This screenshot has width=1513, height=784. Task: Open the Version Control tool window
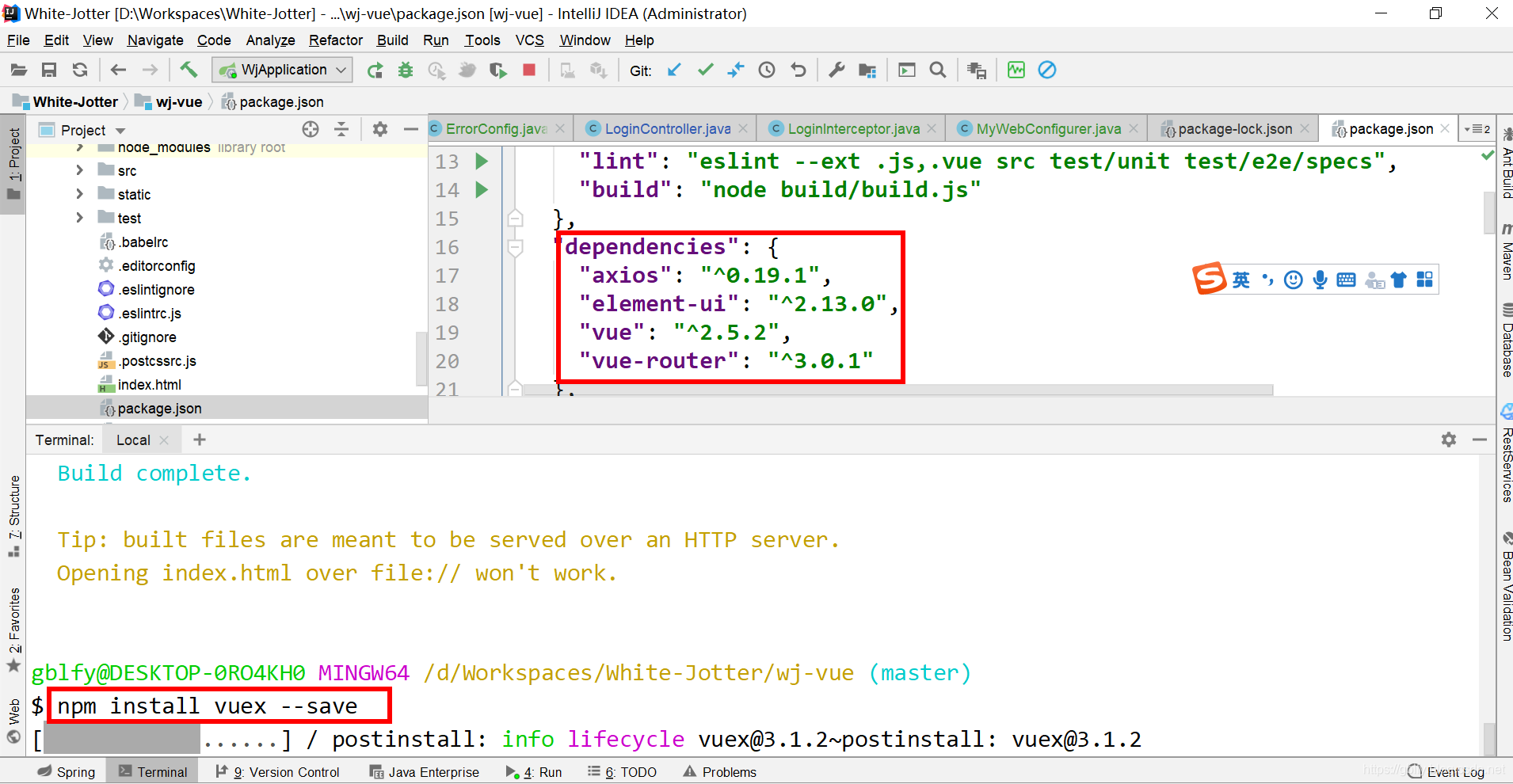click(x=277, y=772)
